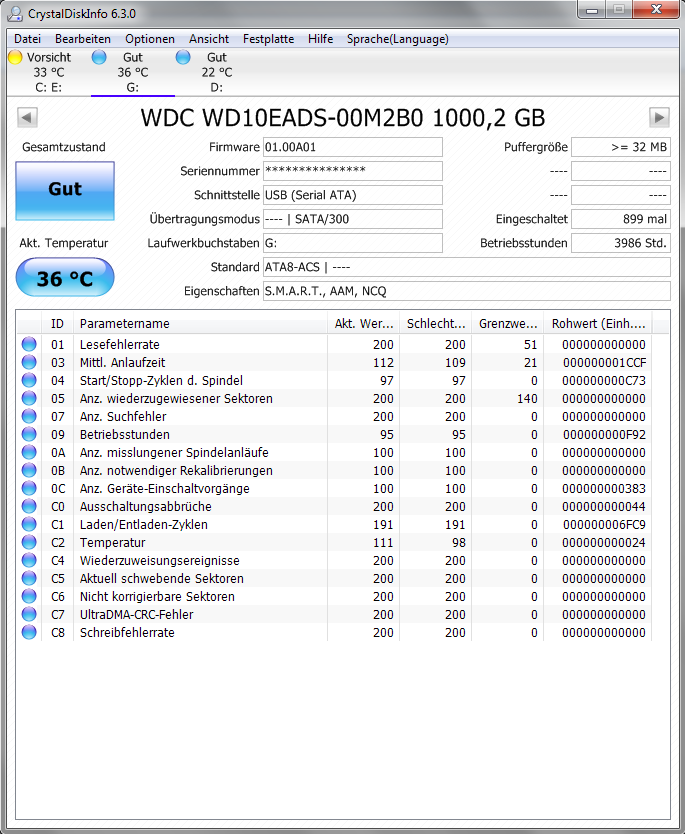Click status orb of wiederzugewiesener Sektoren row
Viewport: 685px width, 834px height.
(29, 398)
